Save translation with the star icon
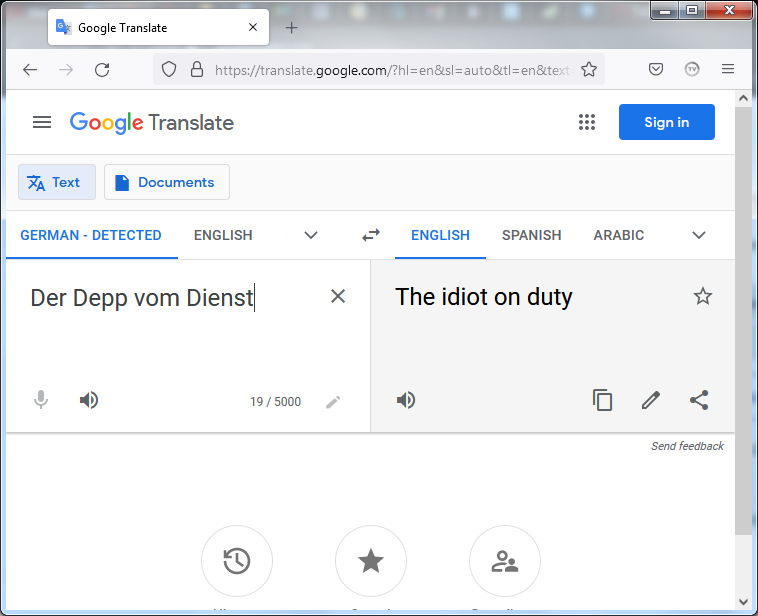This screenshot has width=758, height=616. [x=702, y=296]
